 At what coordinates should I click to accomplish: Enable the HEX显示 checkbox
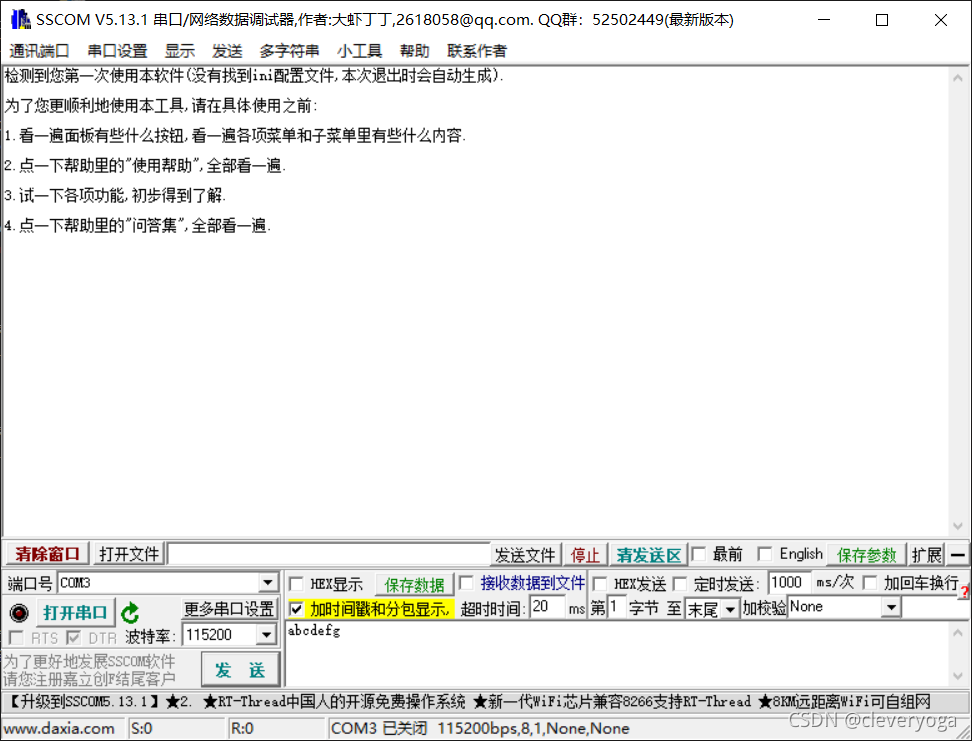pyautogui.click(x=297, y=584)
